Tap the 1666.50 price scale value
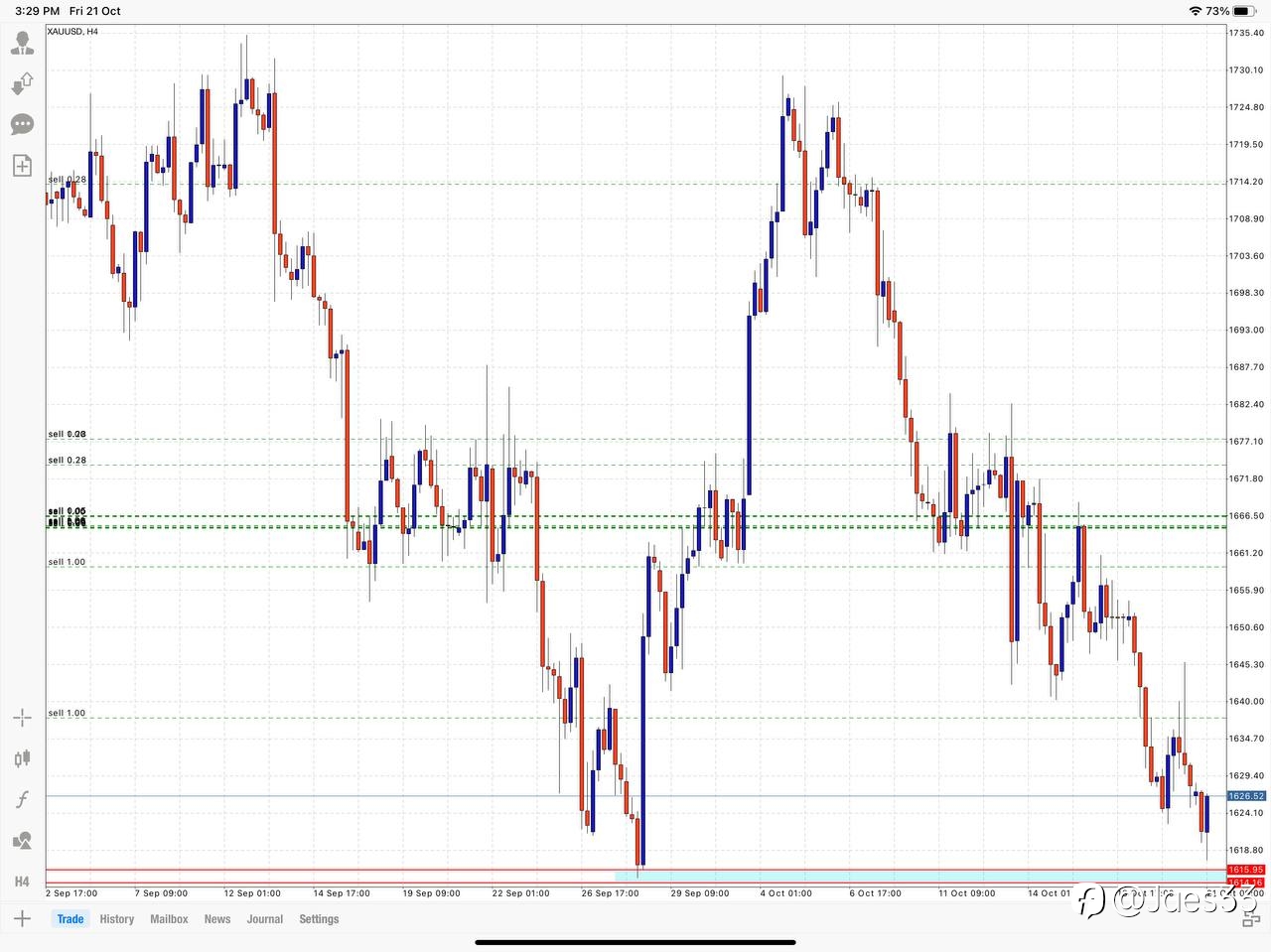This screenshot has width=1271, height=952. 1246,515
